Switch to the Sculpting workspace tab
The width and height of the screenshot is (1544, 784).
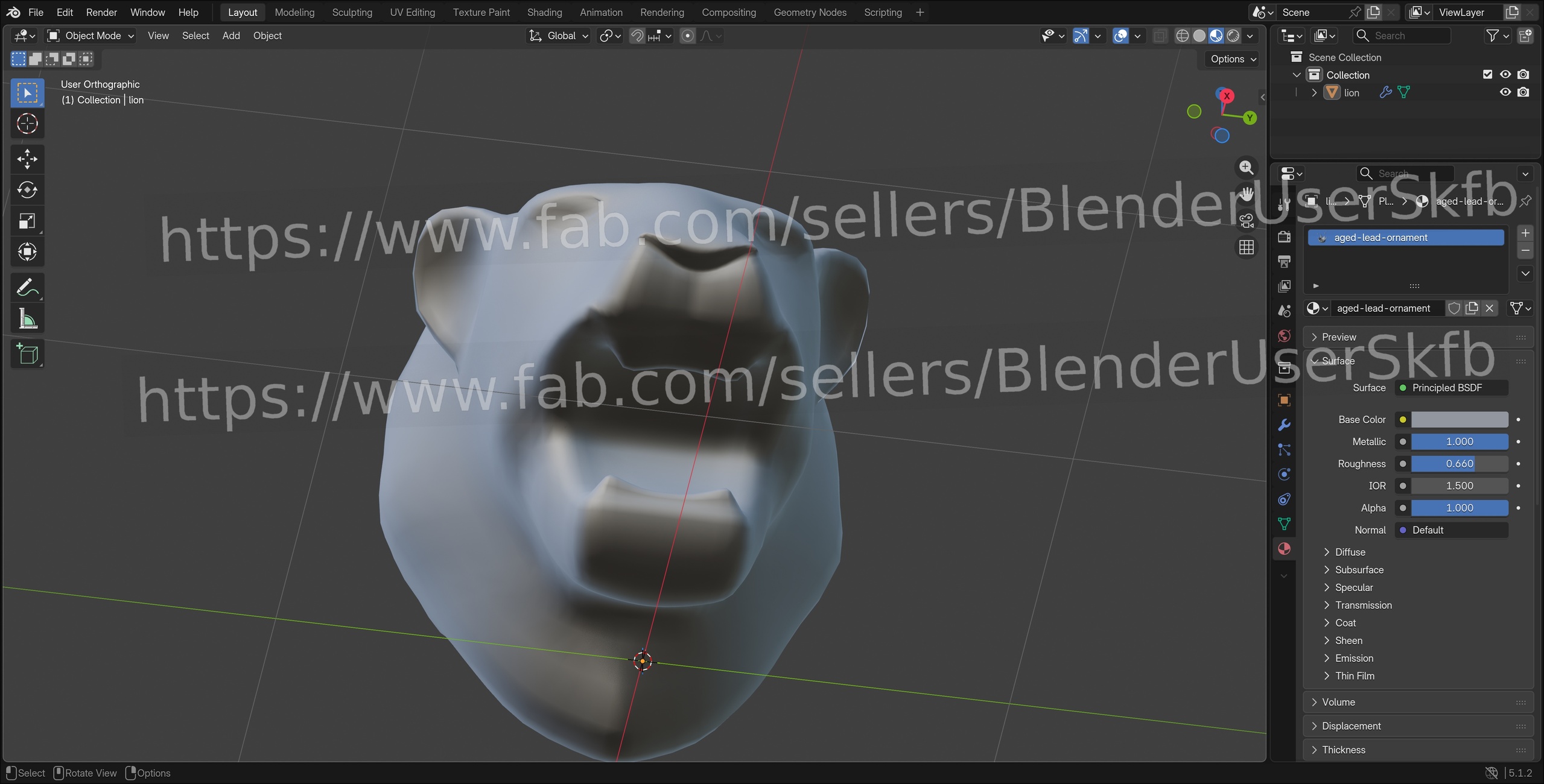[x=352, y=12]
